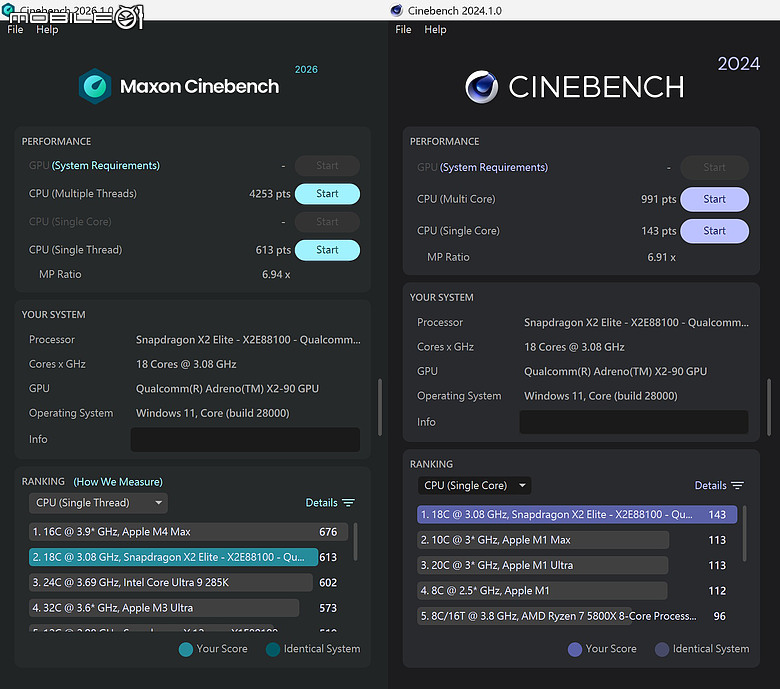Select 8C Apple M1 ranking row
Image resolution: width=780 pixels, height=689 pixels.
pos(542,591)
